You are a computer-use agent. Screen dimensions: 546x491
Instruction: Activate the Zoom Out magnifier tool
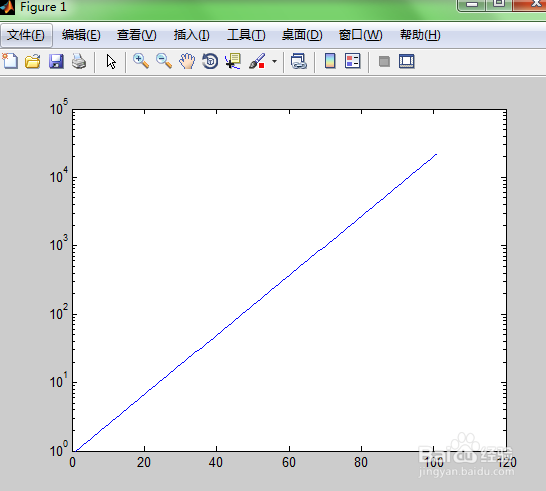pyautogui.click(x=164, y=61)
